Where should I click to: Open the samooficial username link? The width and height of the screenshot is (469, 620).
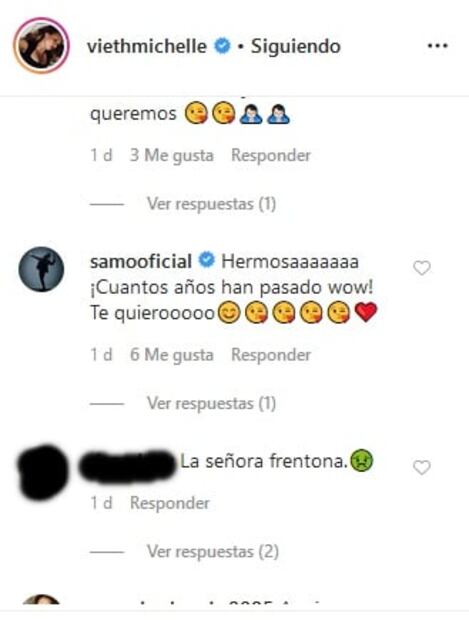[x=141, y=261]
